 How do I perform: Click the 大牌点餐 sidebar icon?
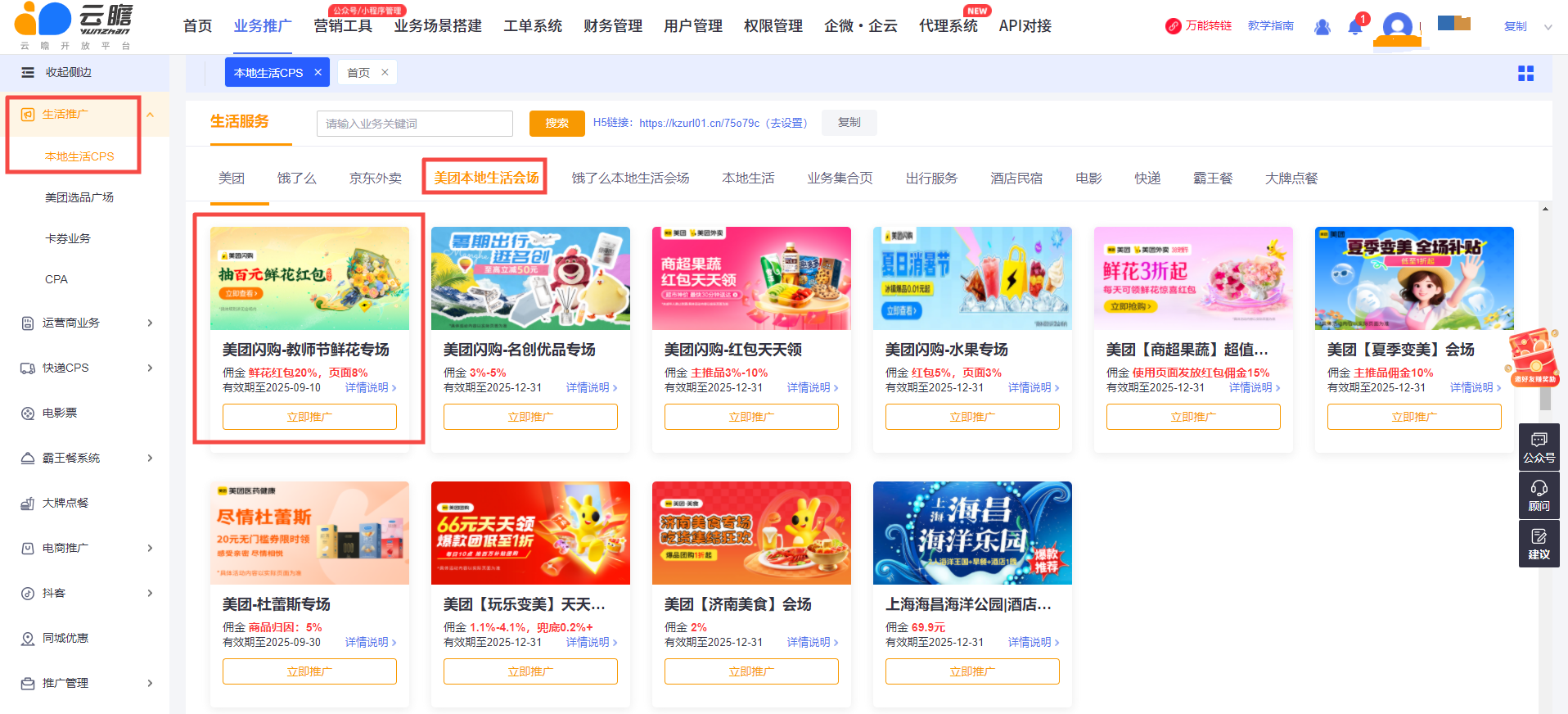click(x=28, y=504)
